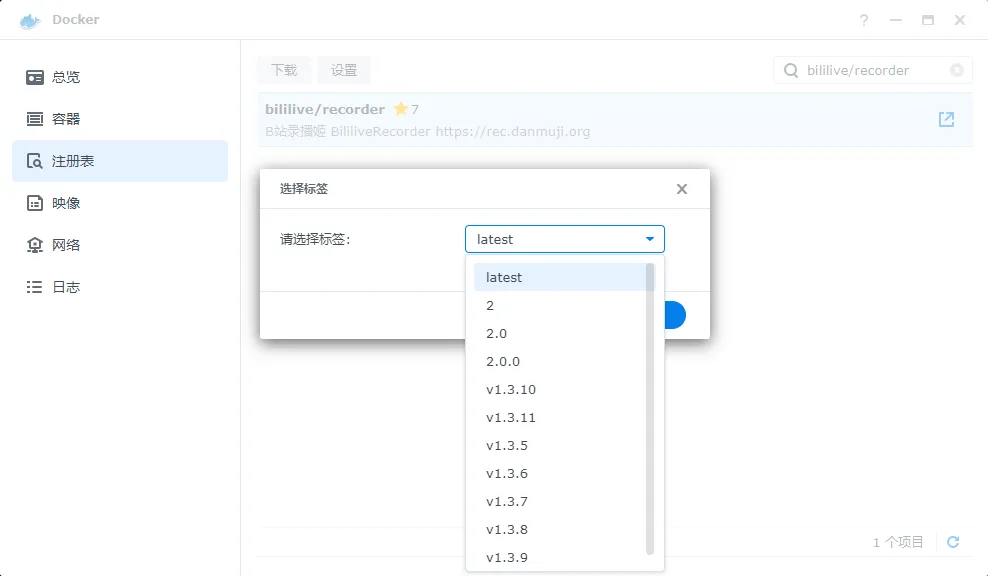The height and width of the screenshot is (576, 988).
Task: Close the Docker window
Action: click(960, 20)
